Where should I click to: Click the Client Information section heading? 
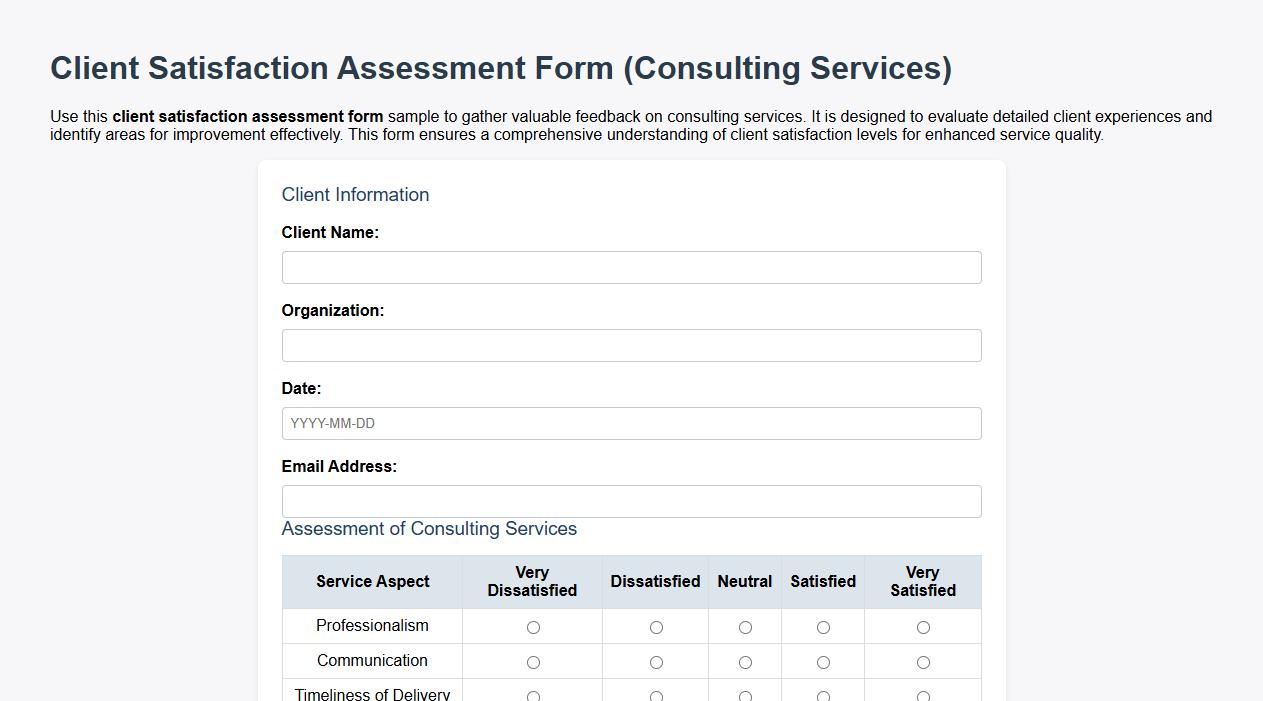coord(355,194)
